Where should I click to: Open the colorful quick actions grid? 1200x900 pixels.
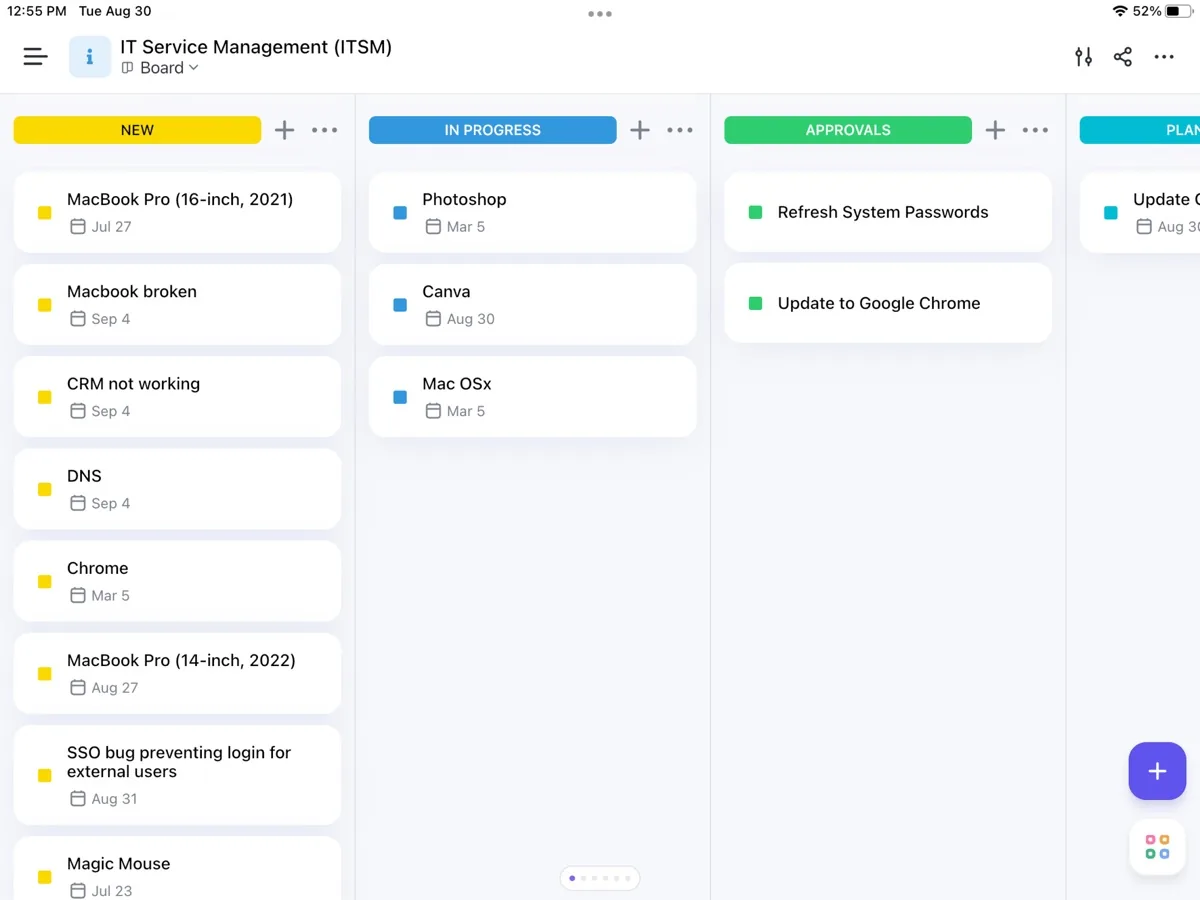[1157, 847]
